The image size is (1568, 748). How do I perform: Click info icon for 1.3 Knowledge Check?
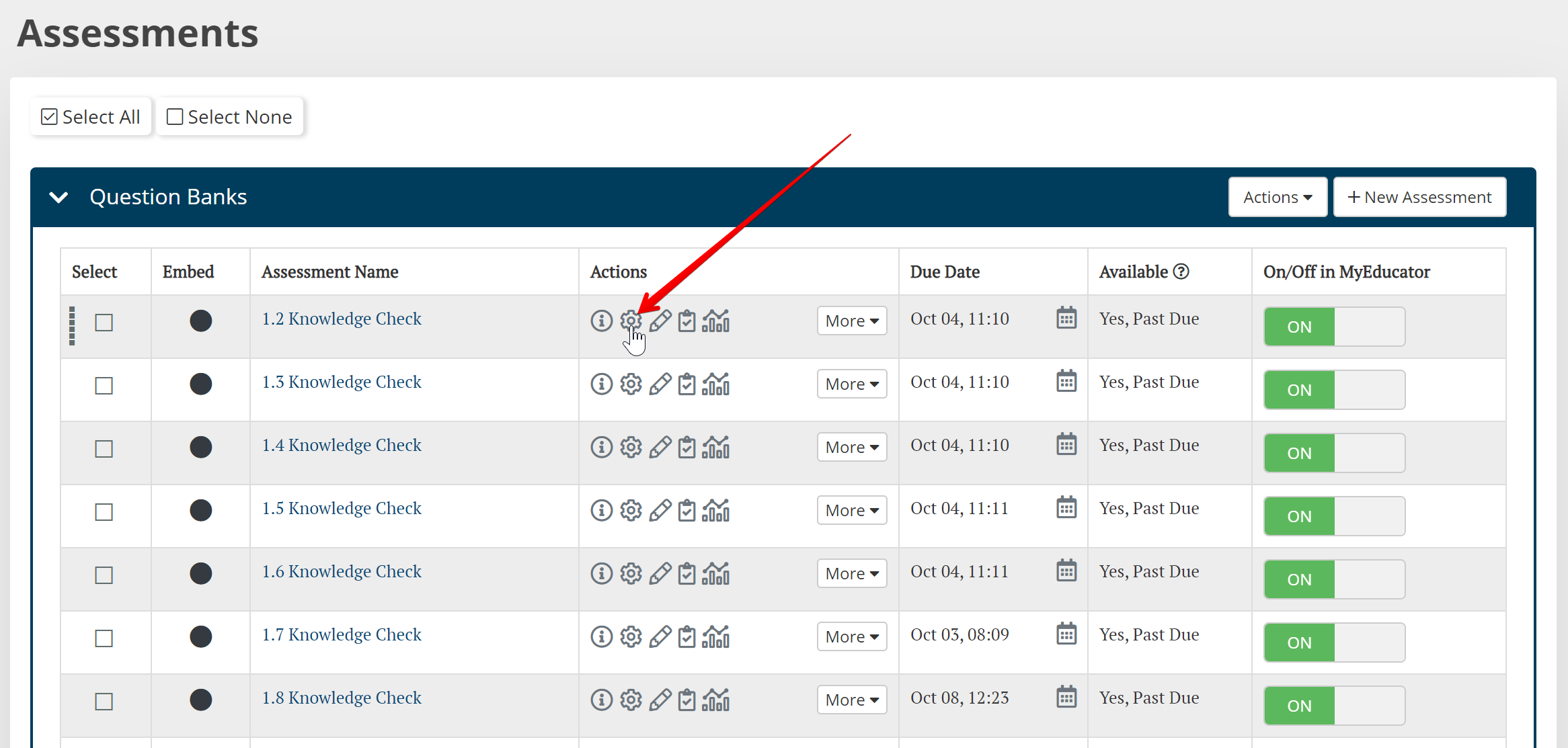pos(601,384)
